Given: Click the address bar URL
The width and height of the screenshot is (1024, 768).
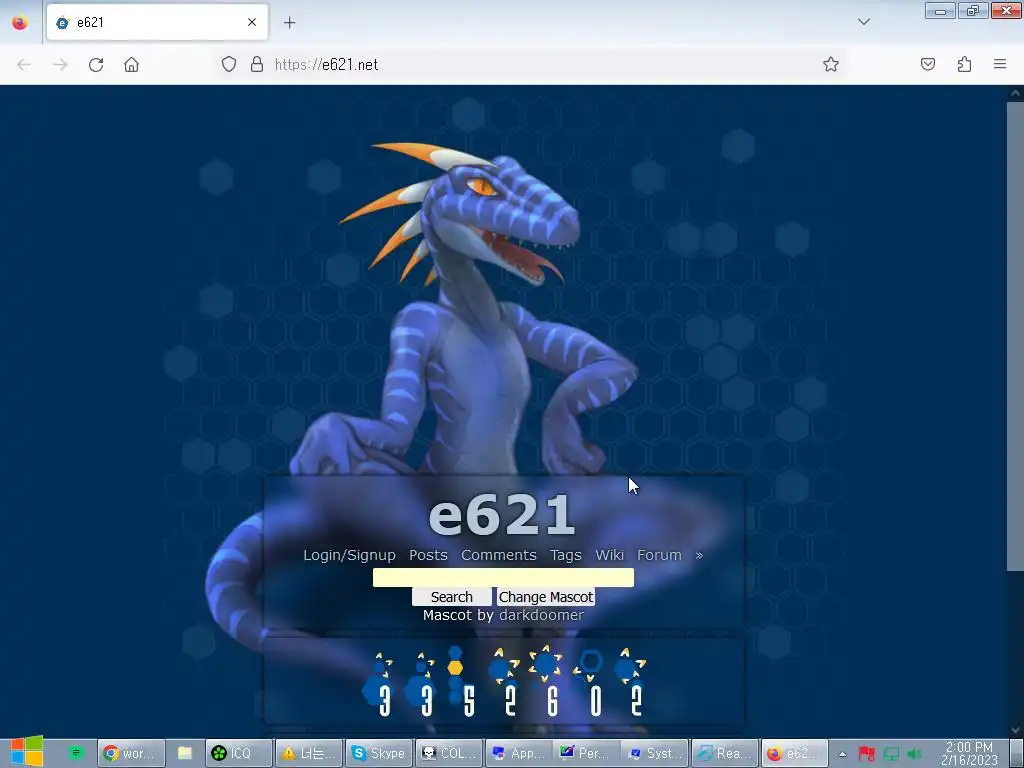Looking at the screenshot, I should point(327,64).
